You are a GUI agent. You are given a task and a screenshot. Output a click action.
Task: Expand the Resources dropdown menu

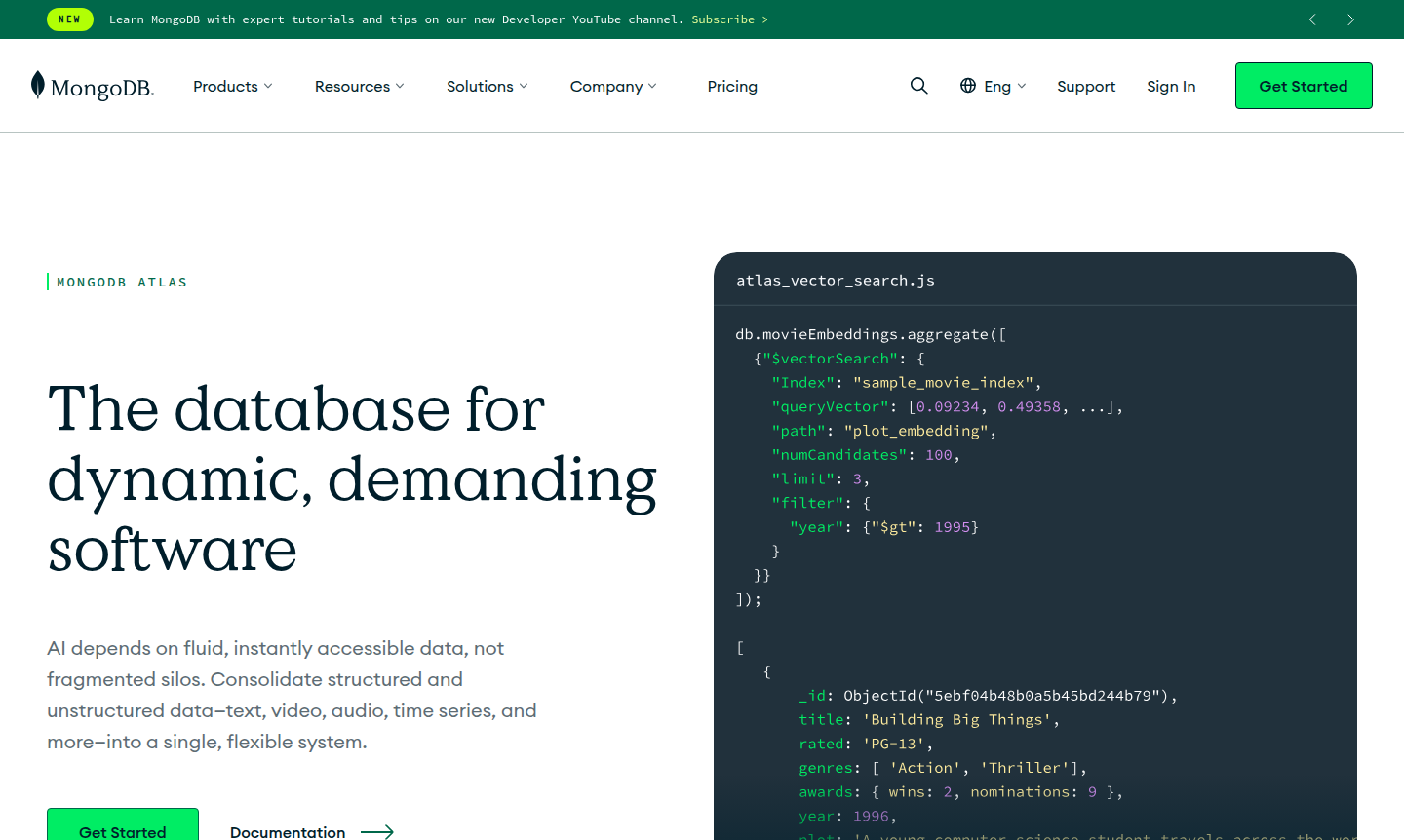(x=359, y=86)
